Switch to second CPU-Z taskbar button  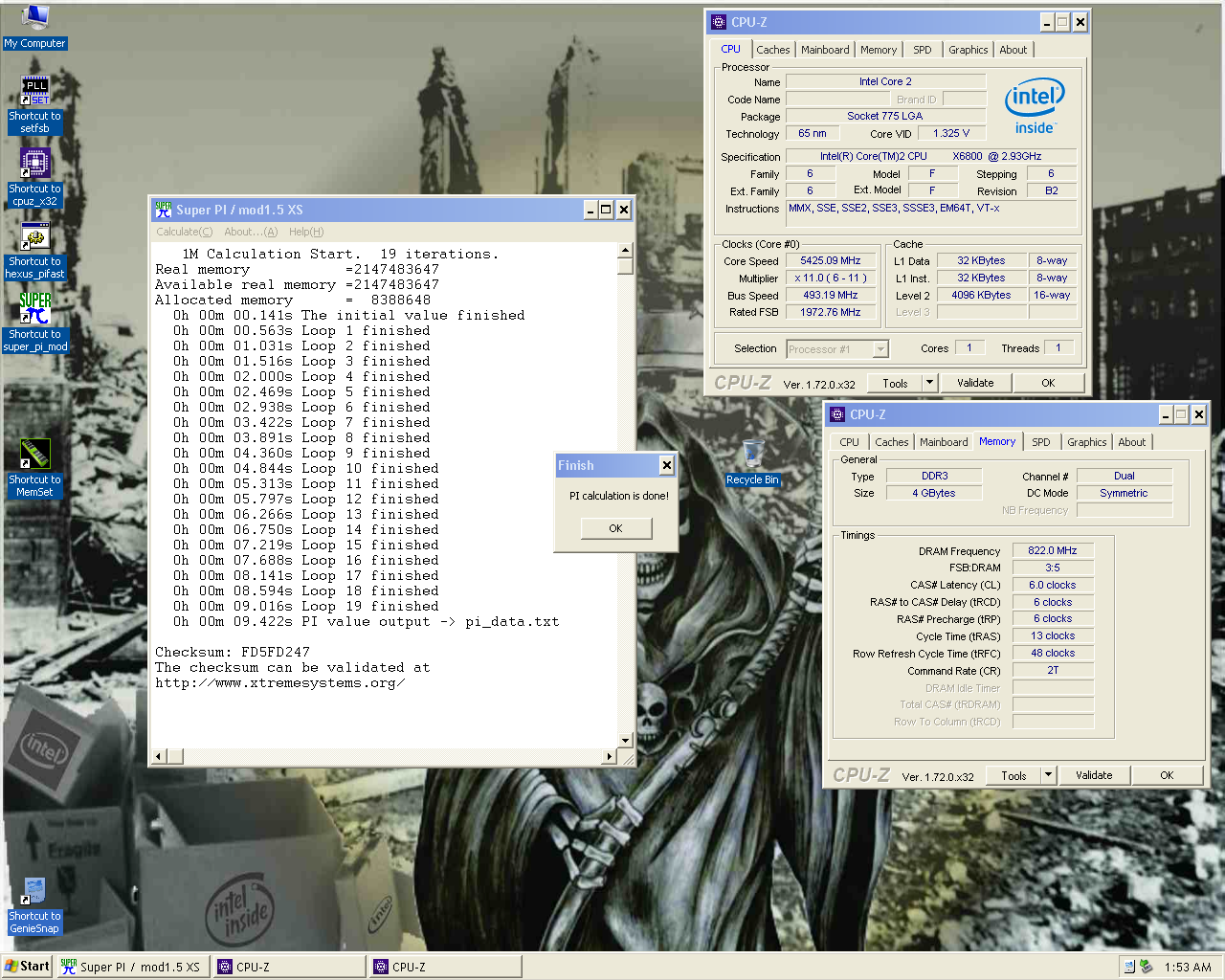point(446,967)
